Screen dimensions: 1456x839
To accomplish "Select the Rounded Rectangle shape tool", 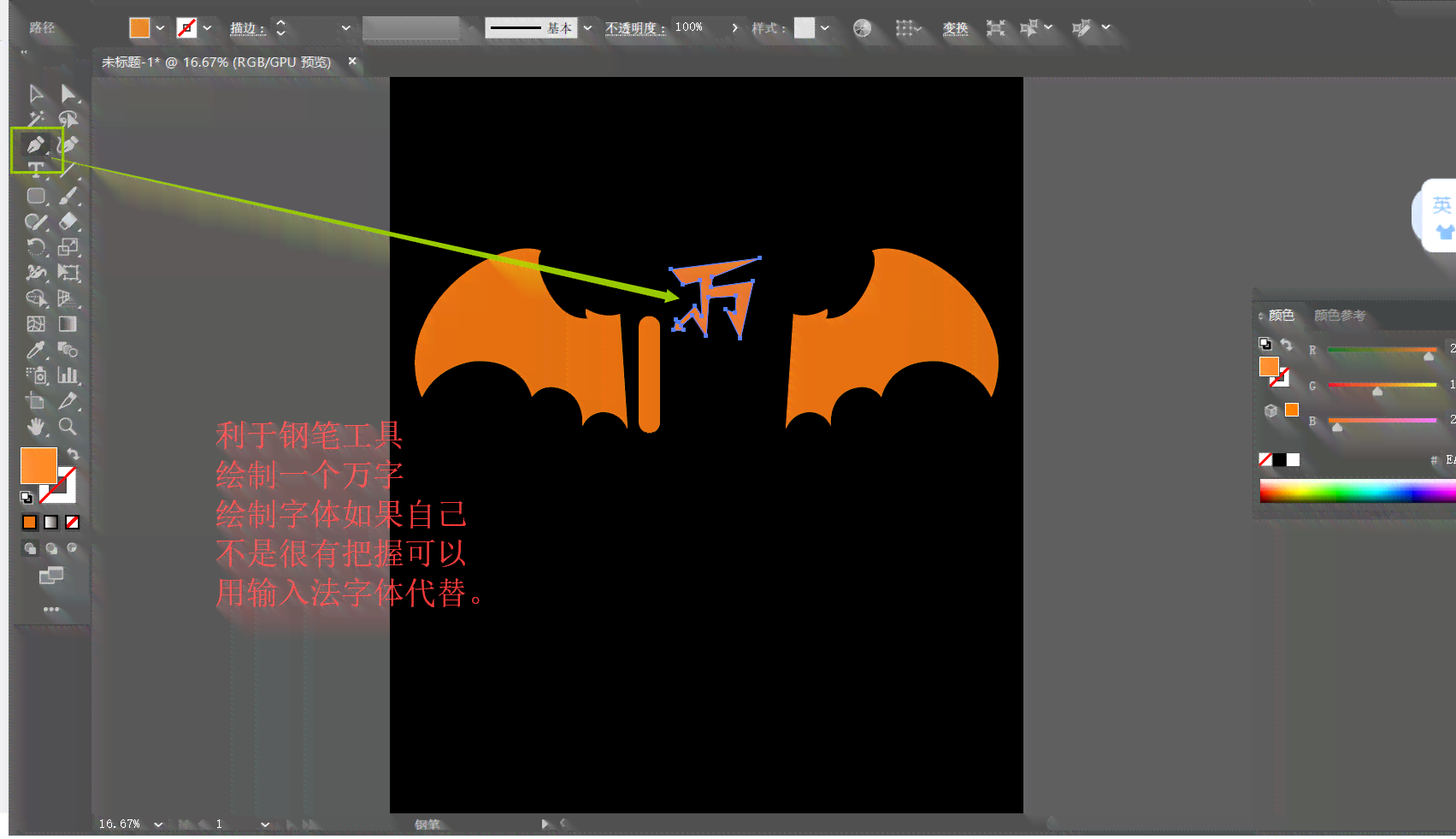I will [36, 196].
